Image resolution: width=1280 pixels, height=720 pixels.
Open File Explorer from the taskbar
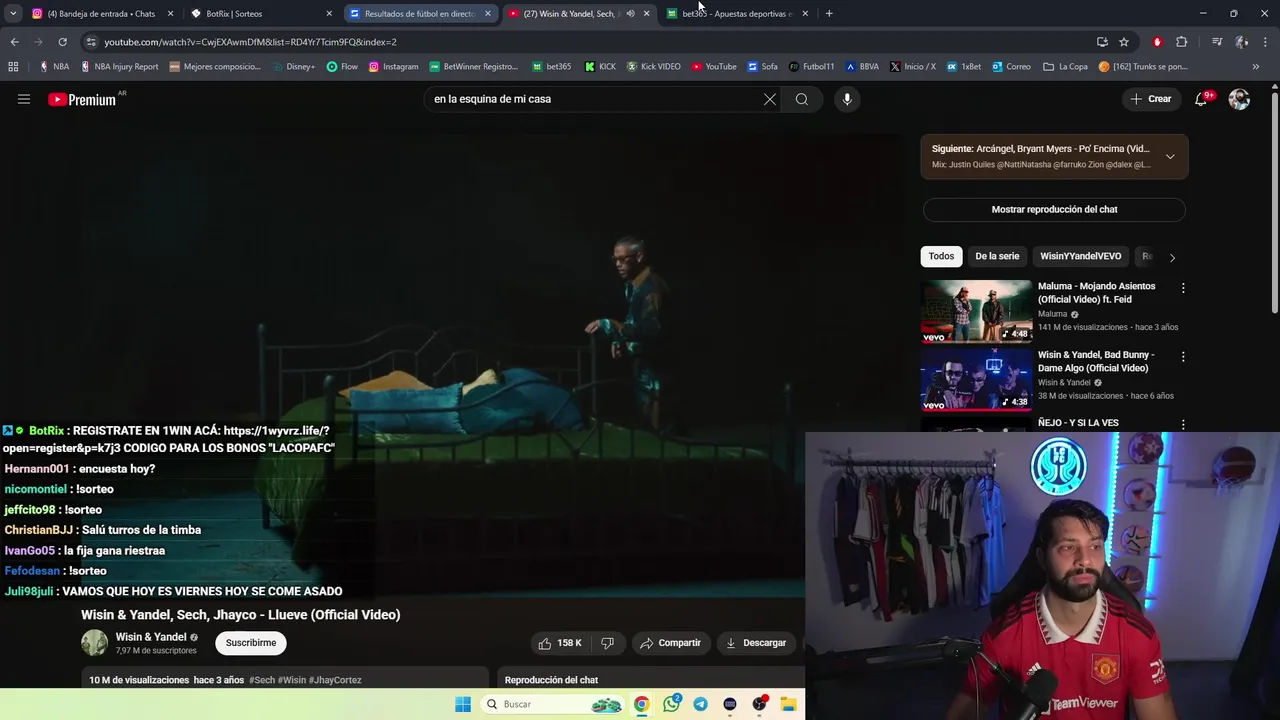click(788, 704)
